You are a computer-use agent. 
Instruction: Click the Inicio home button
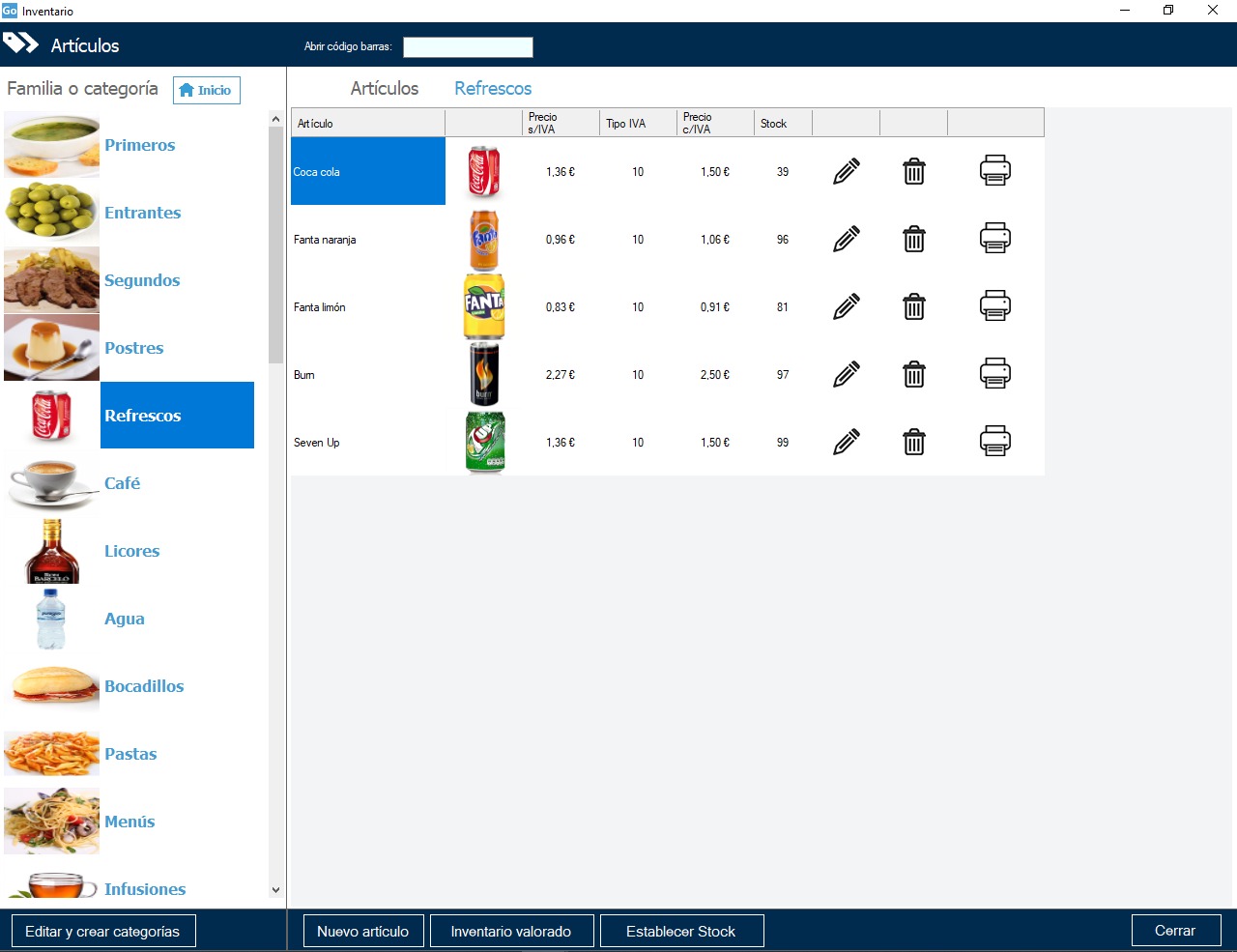206,90
